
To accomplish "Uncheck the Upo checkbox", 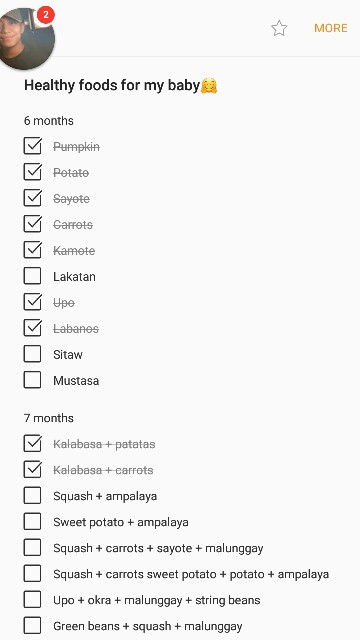I will pyautogui.click(x=33, y=302).
